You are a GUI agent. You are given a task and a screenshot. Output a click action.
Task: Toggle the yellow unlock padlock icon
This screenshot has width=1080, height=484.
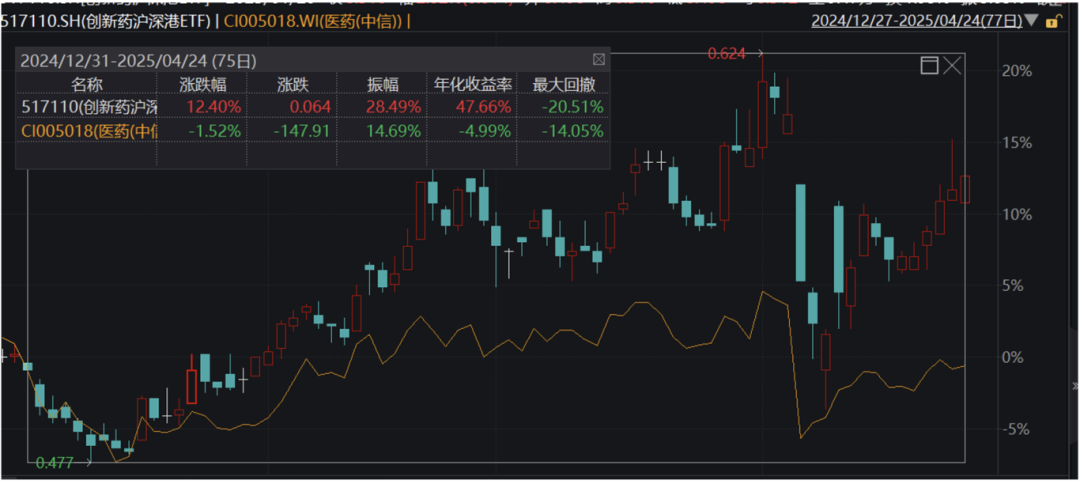point(1052,22)
